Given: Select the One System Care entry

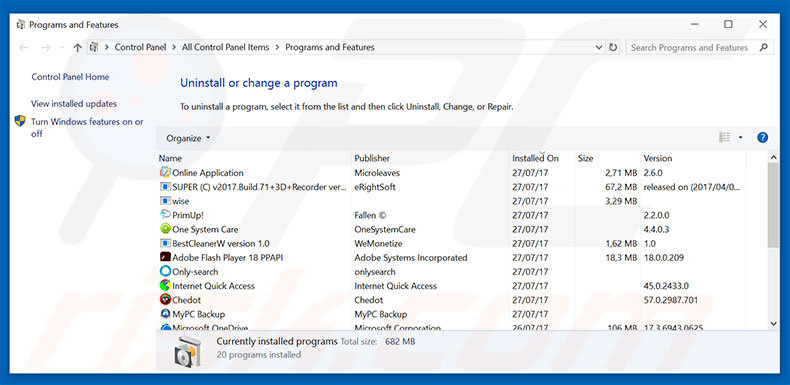Looking at the screenshot, I should click(205, 229).
